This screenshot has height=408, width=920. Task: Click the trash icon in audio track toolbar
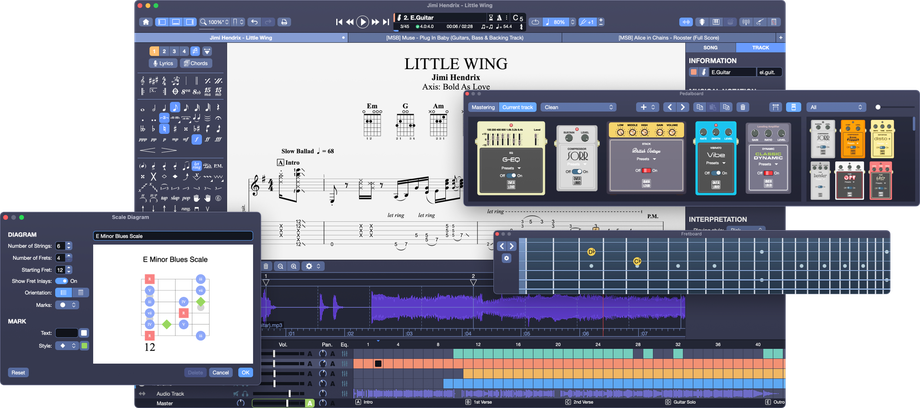point(266,266)
